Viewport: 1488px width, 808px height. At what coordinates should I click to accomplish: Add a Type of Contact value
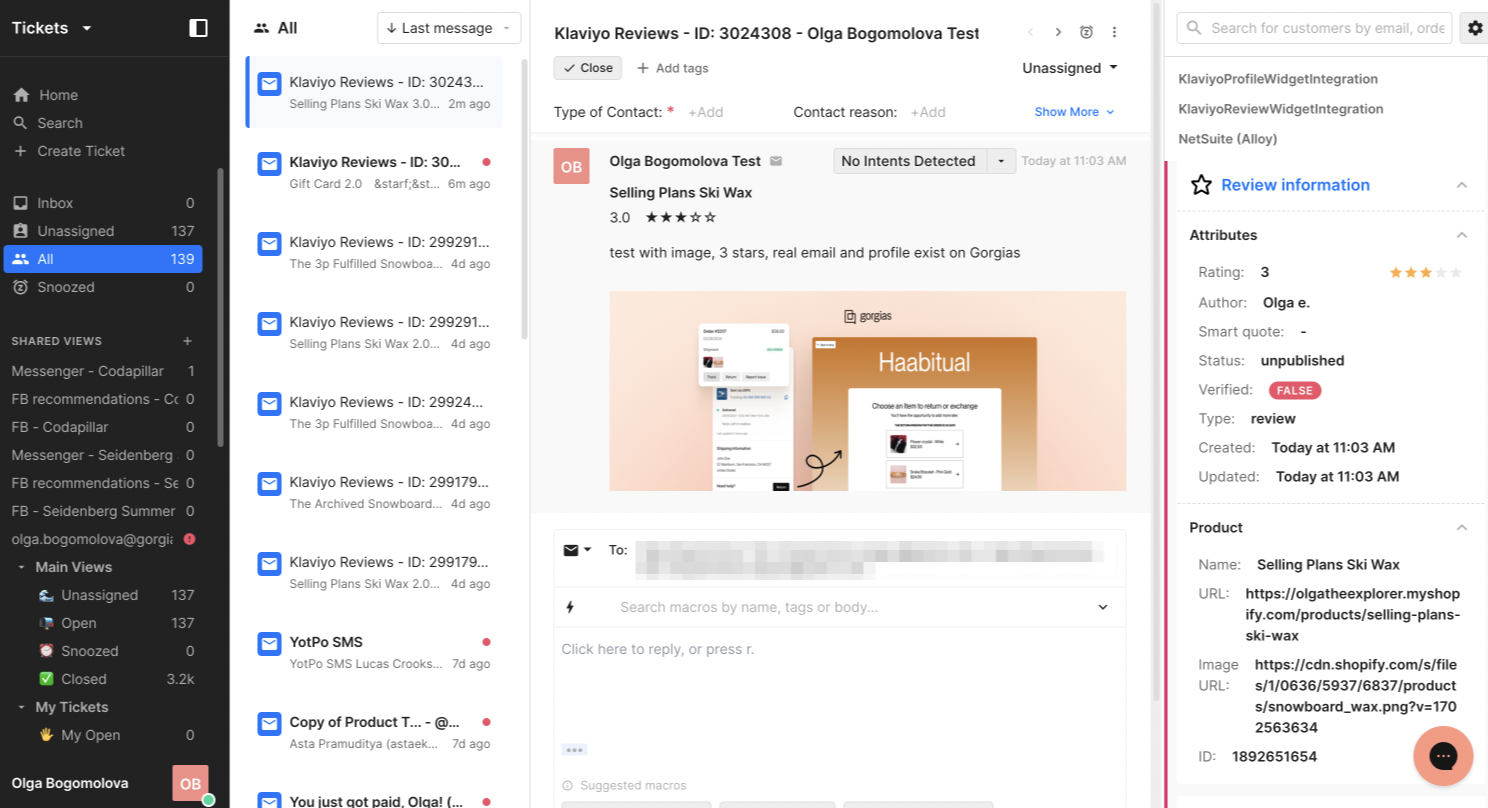pyautogui.click(x=706, y=112)
